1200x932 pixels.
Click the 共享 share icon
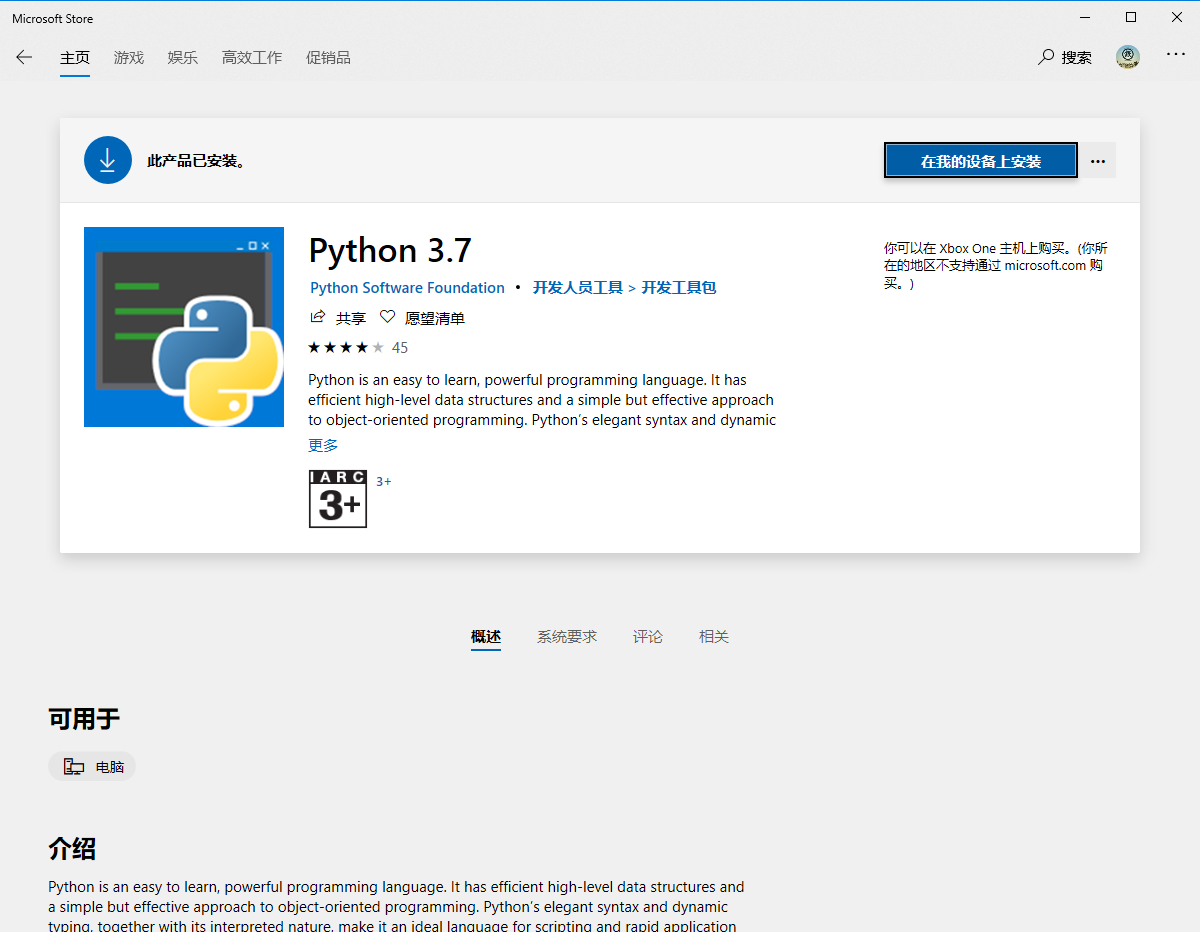318,318
